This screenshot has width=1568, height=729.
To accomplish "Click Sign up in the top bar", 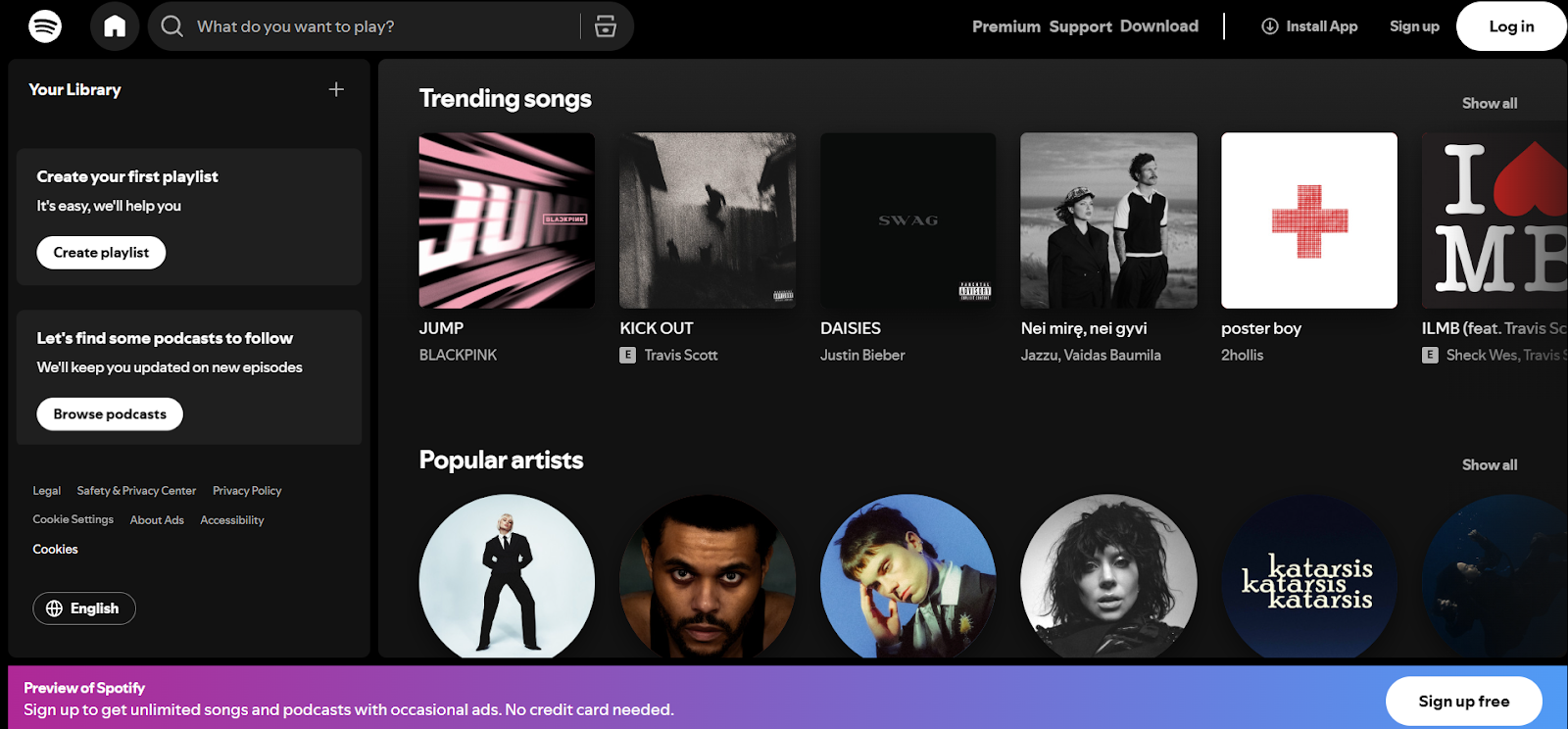I will 1414,26.
